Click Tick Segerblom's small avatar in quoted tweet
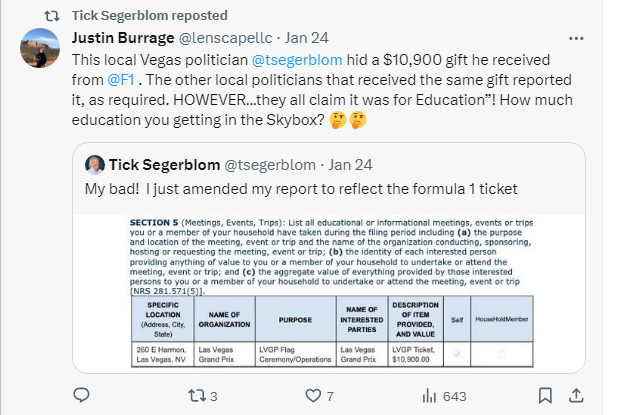This screenshot has height=415, width=619. coord(94,164)
